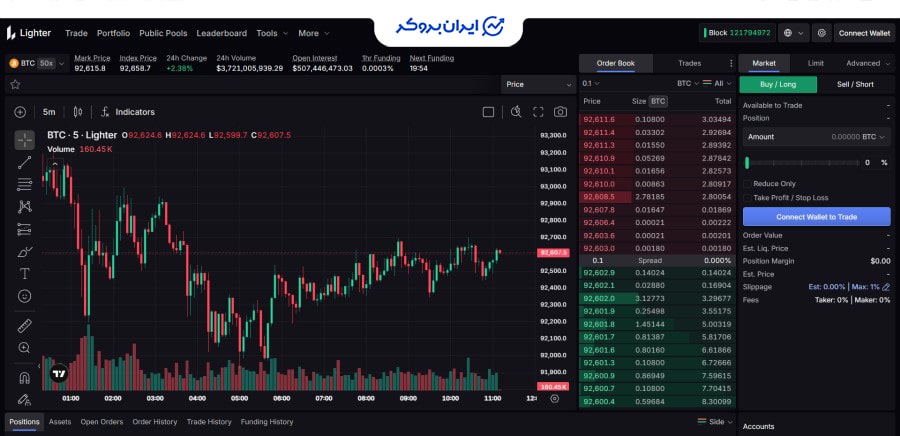The width and height of the screenshot is (900, 436).
Task: Change the 5m chart interval
Action: [x=49, y=112]
